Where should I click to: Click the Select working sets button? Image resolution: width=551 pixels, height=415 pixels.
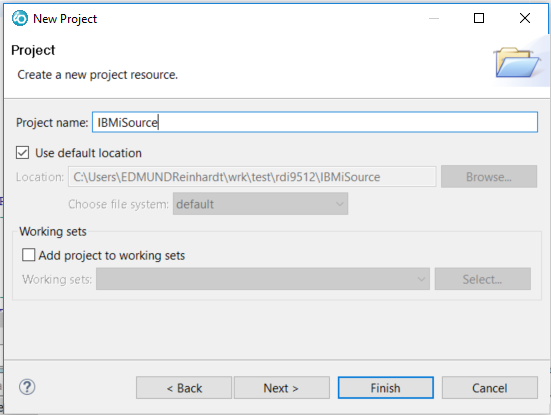coord(482,279)
